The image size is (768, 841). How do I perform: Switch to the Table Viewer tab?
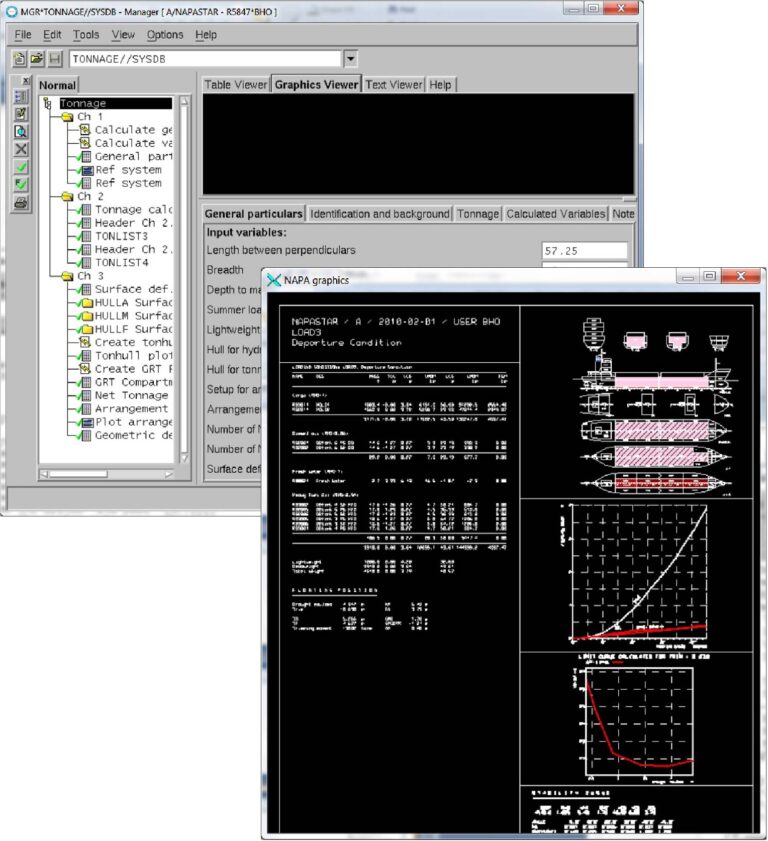click(235, 85)
